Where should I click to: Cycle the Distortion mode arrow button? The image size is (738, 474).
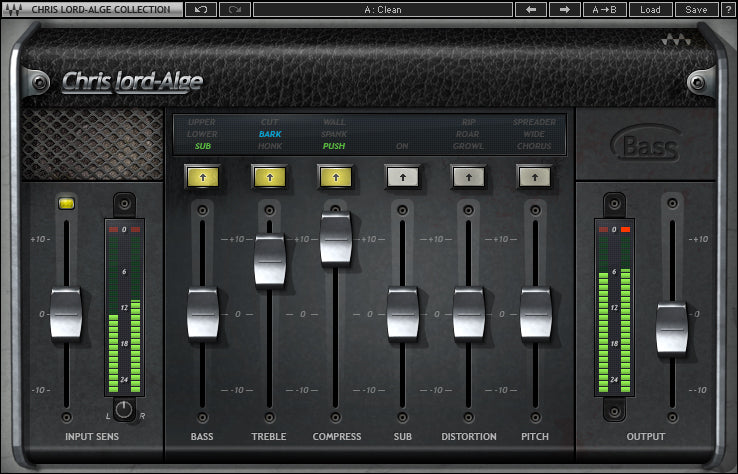(x=468, y=177)
